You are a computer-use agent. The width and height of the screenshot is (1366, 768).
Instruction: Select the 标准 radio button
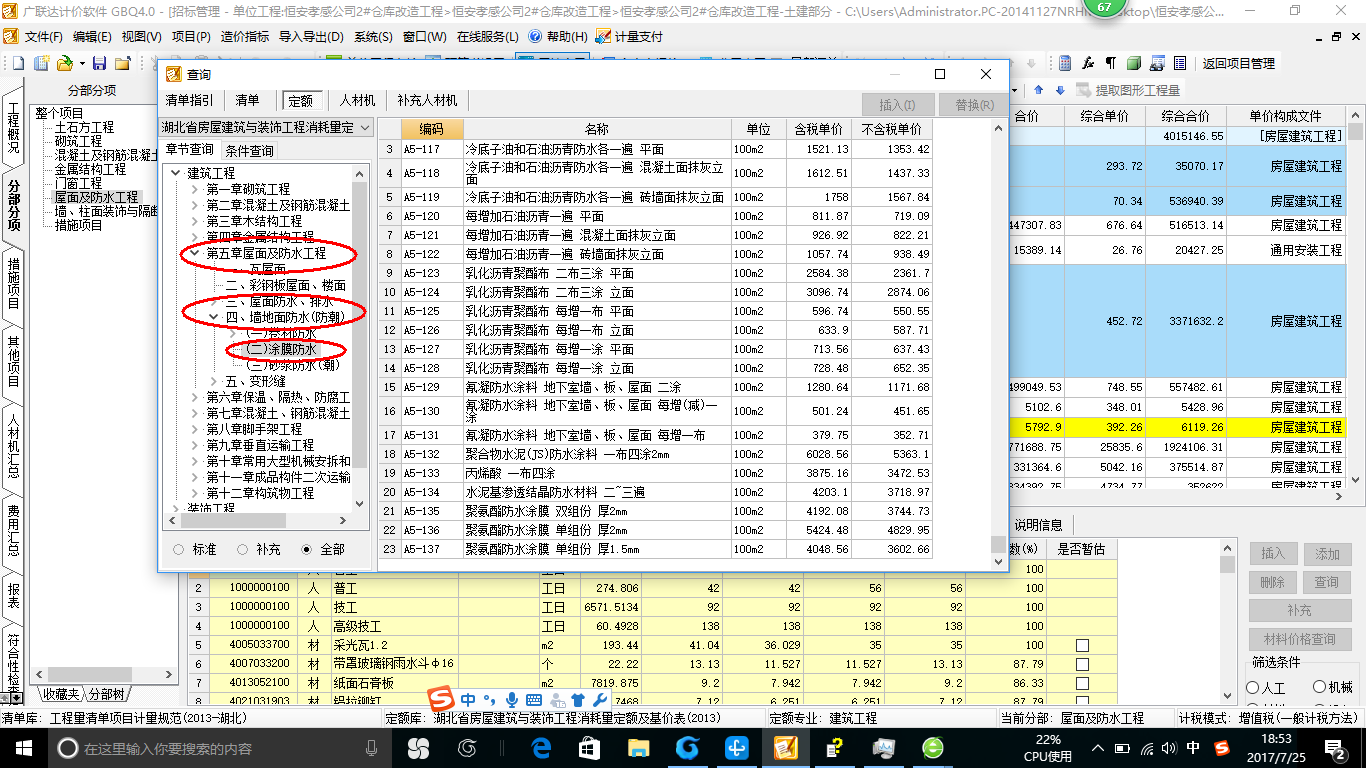point(178,549)
